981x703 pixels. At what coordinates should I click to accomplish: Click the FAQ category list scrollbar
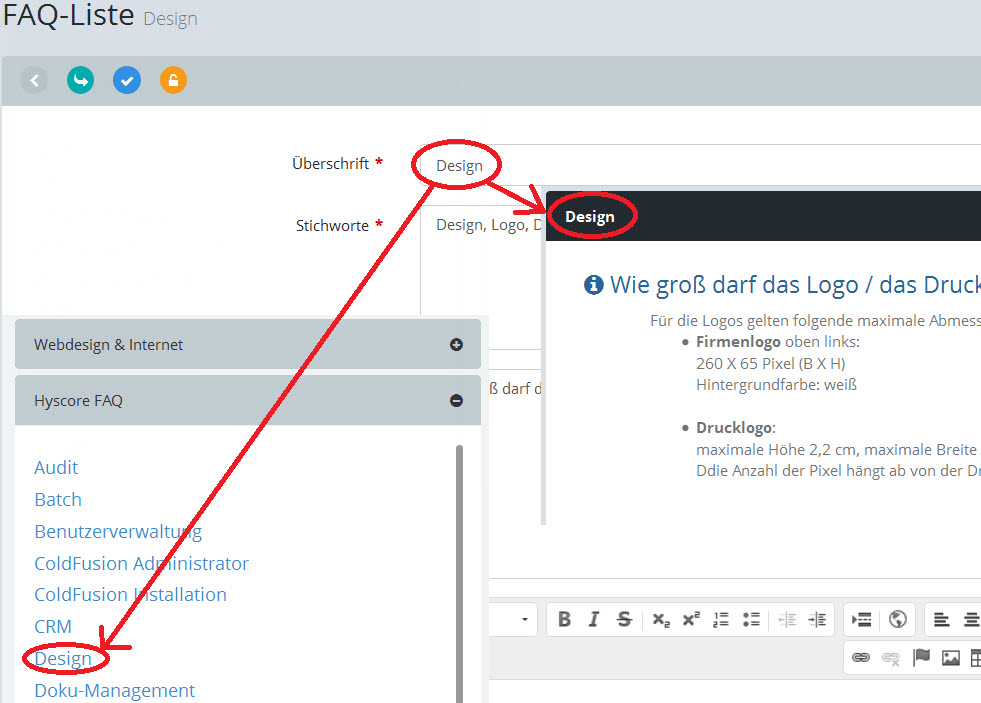(460, 560)
